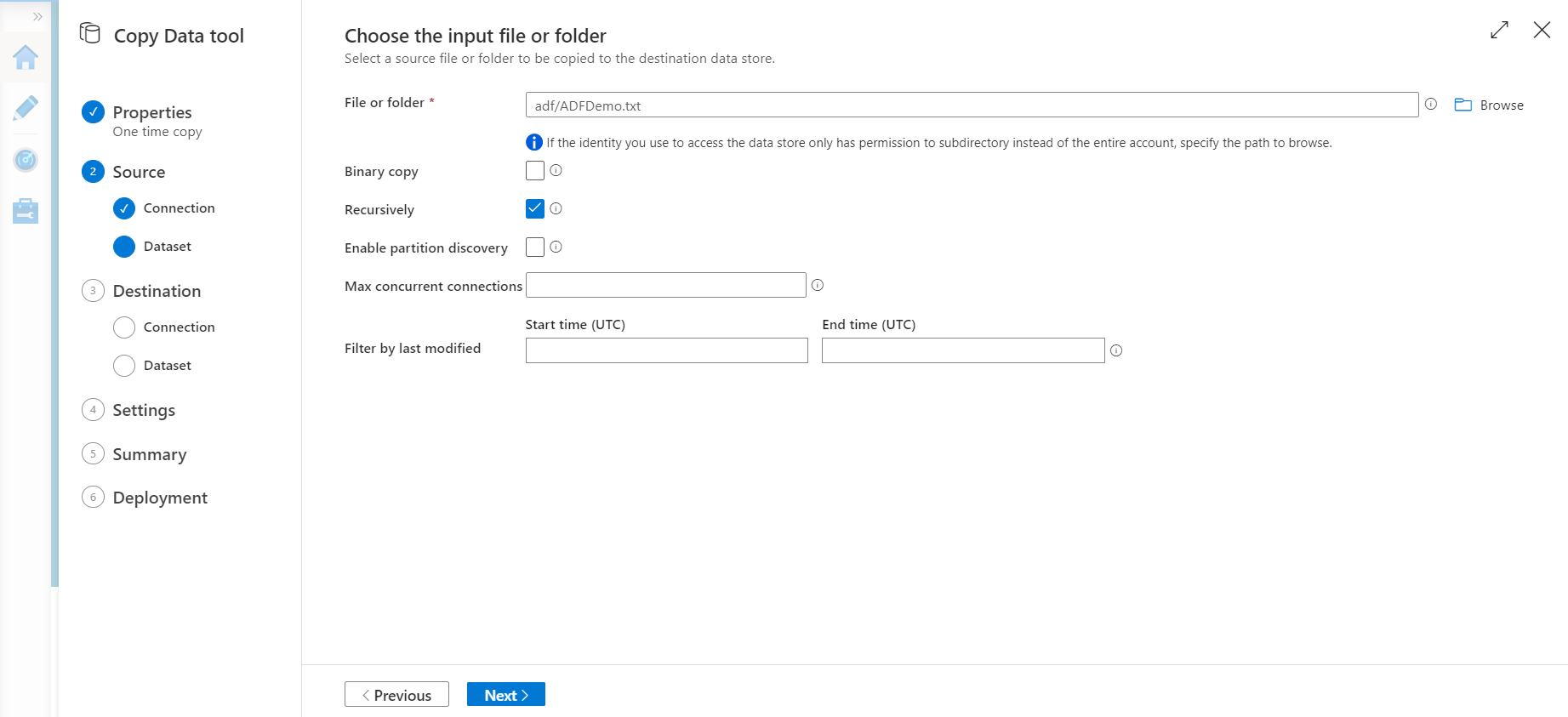Select the Summary step
Image resolution: width=1568 pixels, height=717 pixels.
click(x=149, y=454)
